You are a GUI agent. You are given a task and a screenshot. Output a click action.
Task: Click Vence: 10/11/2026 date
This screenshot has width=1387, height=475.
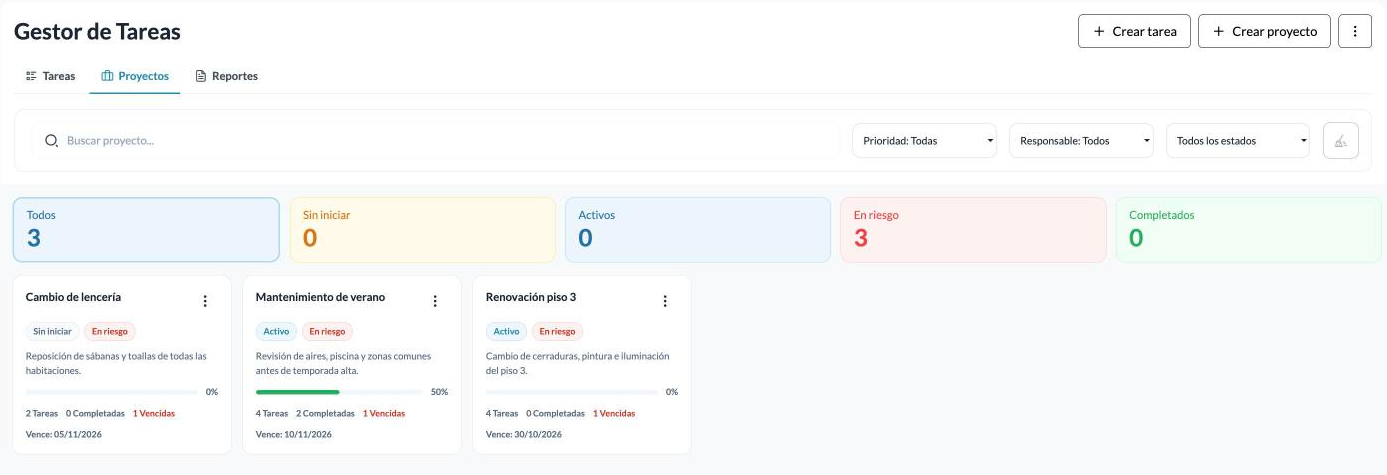point(294,435)
